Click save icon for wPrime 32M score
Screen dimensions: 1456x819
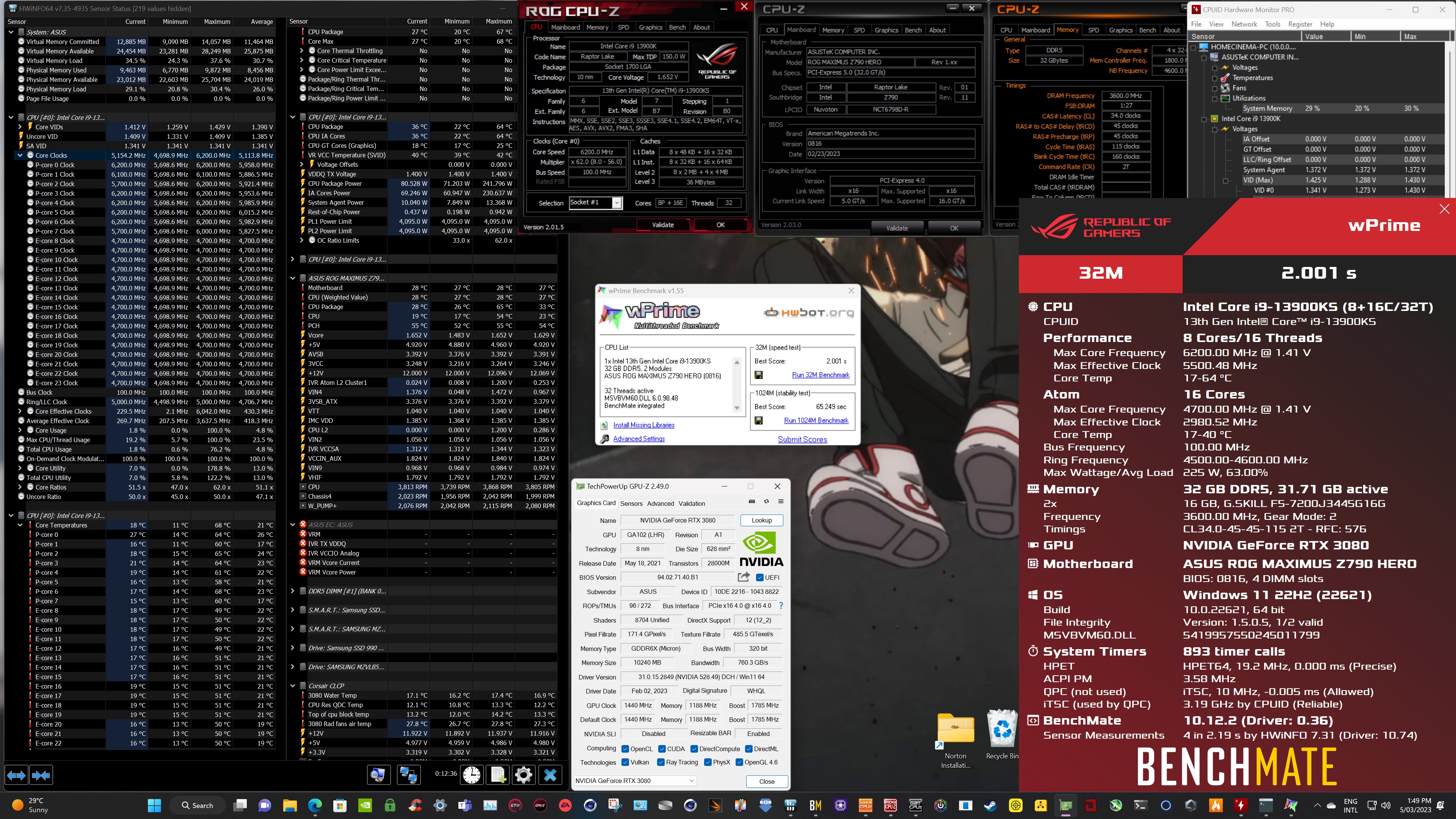click(758, 375)
